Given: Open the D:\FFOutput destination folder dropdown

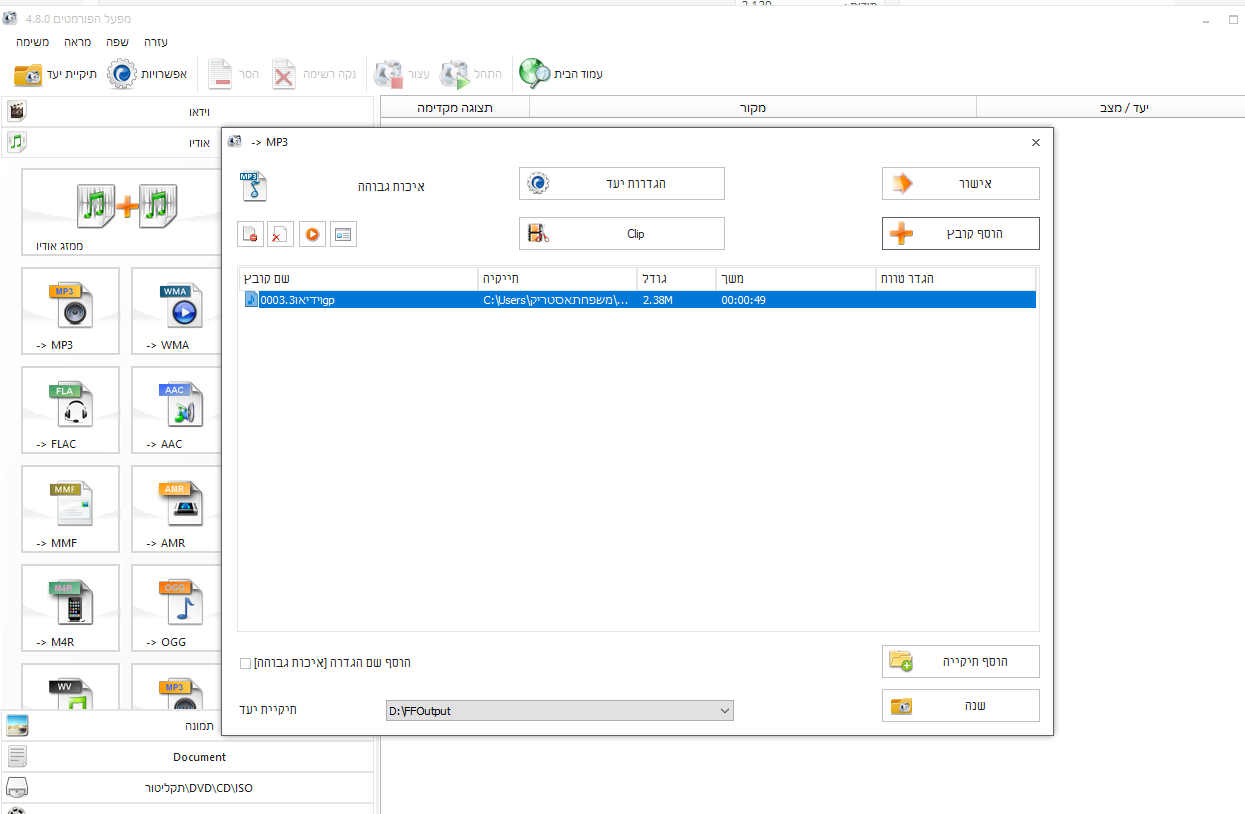Looking at the screenshot, I should [560, 710].
